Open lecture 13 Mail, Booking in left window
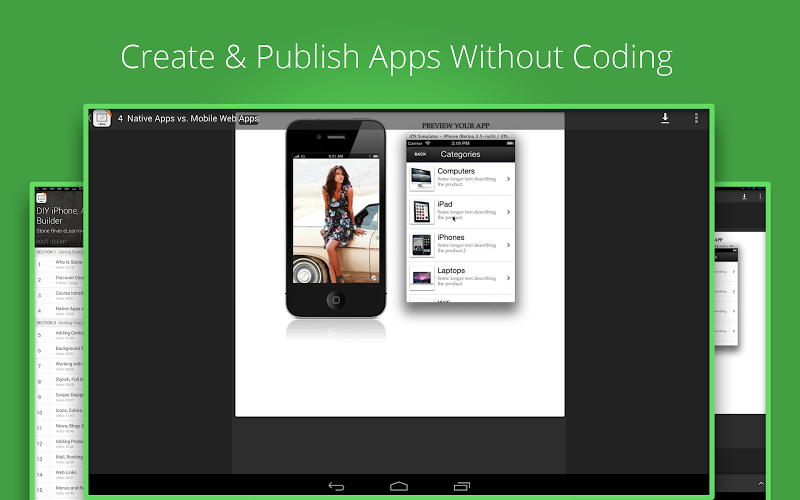The width and height of the screenshot is (800, 500). coord(59,459)
